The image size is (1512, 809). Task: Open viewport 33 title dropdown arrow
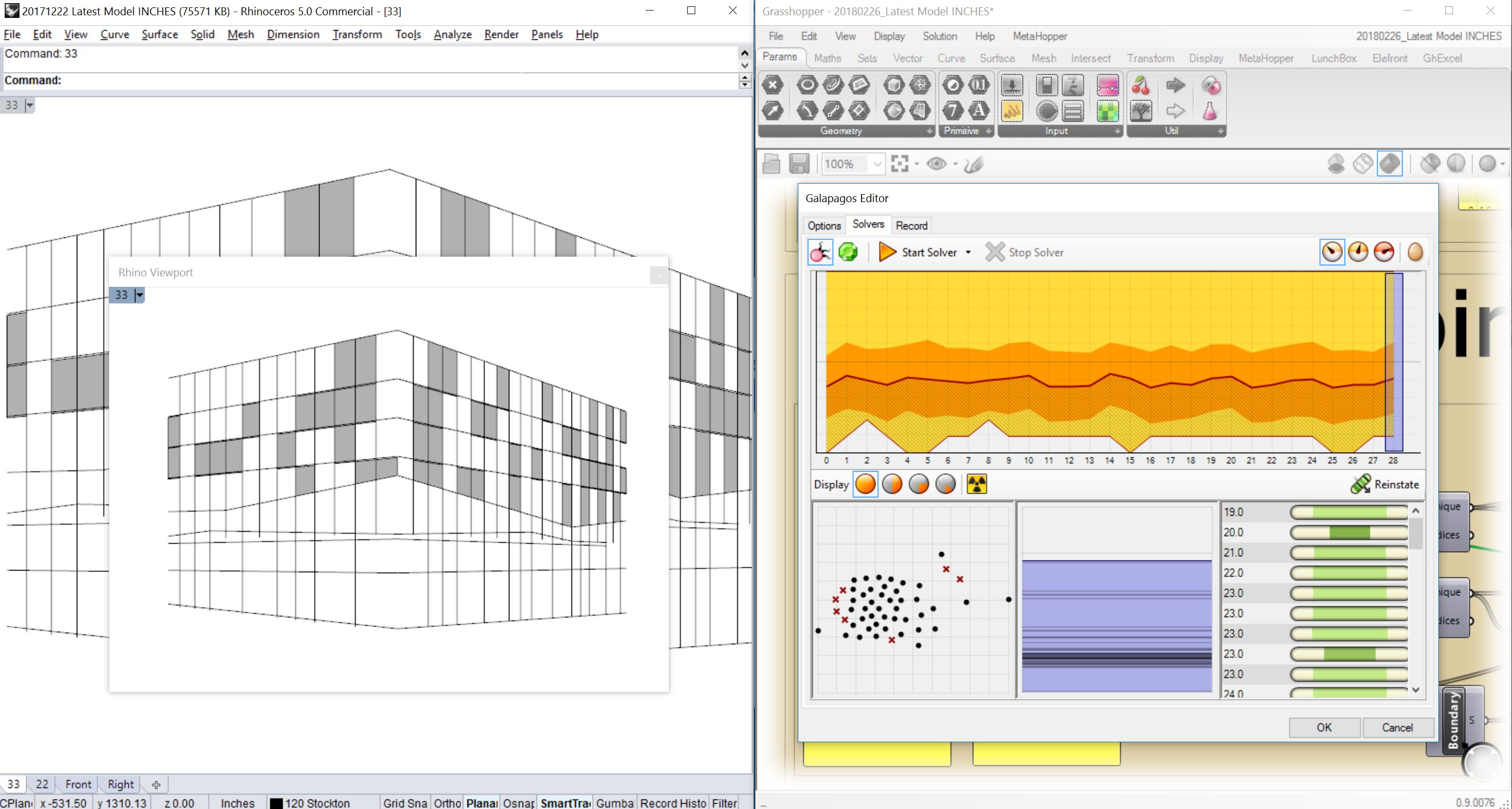[29, 106]
